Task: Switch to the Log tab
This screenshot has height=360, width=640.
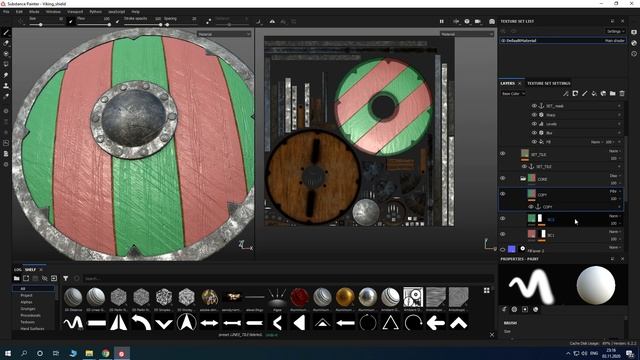Action: pyautogui.click(x=18, y=269)
